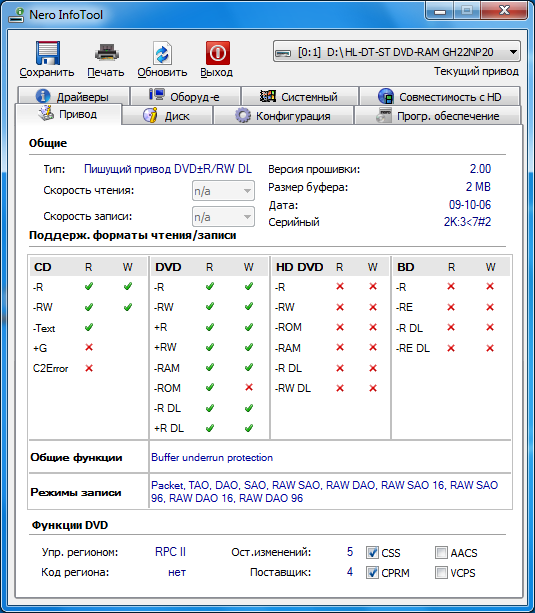Click the BD -RE DL write red cross
This screenshot has height=613, width=535.
tap(490, 348)
